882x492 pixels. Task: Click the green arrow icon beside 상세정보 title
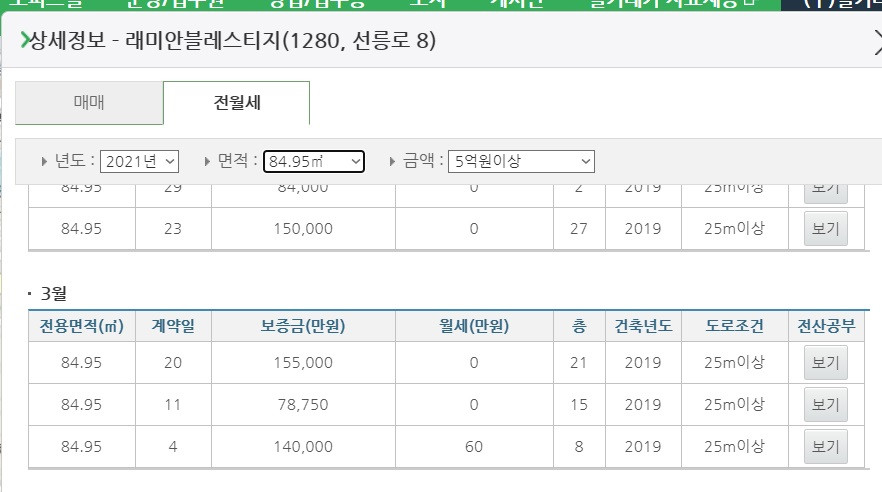point(24,40)
